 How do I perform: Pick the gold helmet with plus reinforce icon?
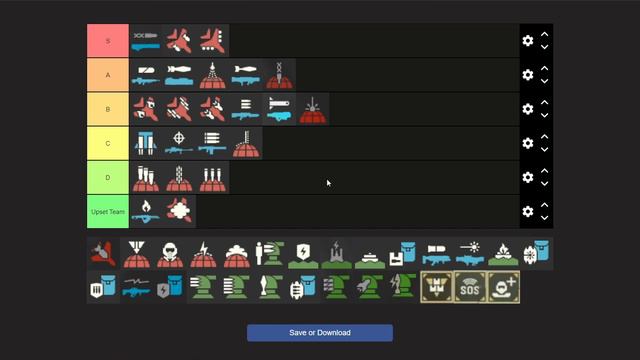tap(503, 287)
